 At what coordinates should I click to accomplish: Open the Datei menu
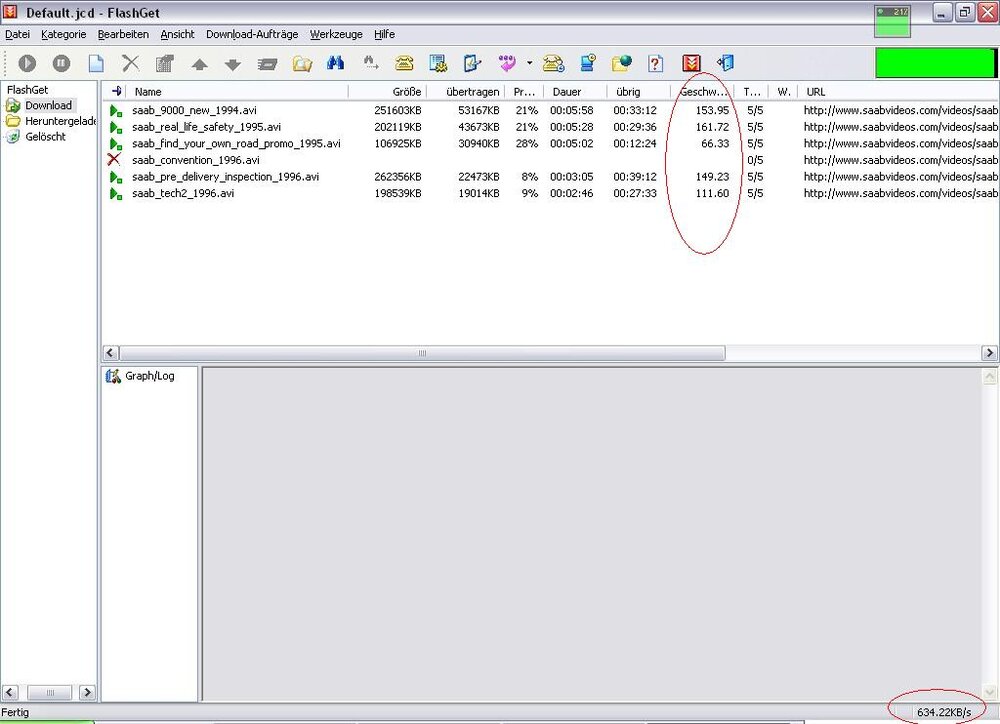(x=17, y=34)
